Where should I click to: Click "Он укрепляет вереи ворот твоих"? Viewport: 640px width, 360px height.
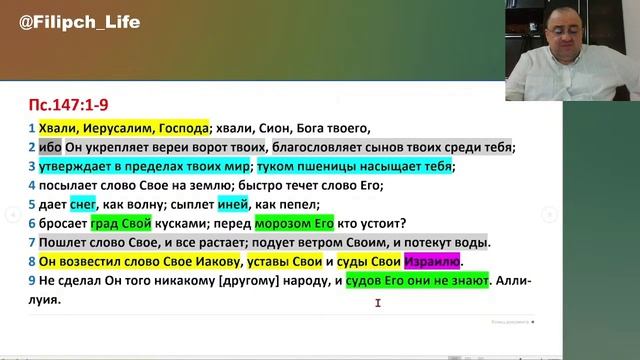[165, 147]
